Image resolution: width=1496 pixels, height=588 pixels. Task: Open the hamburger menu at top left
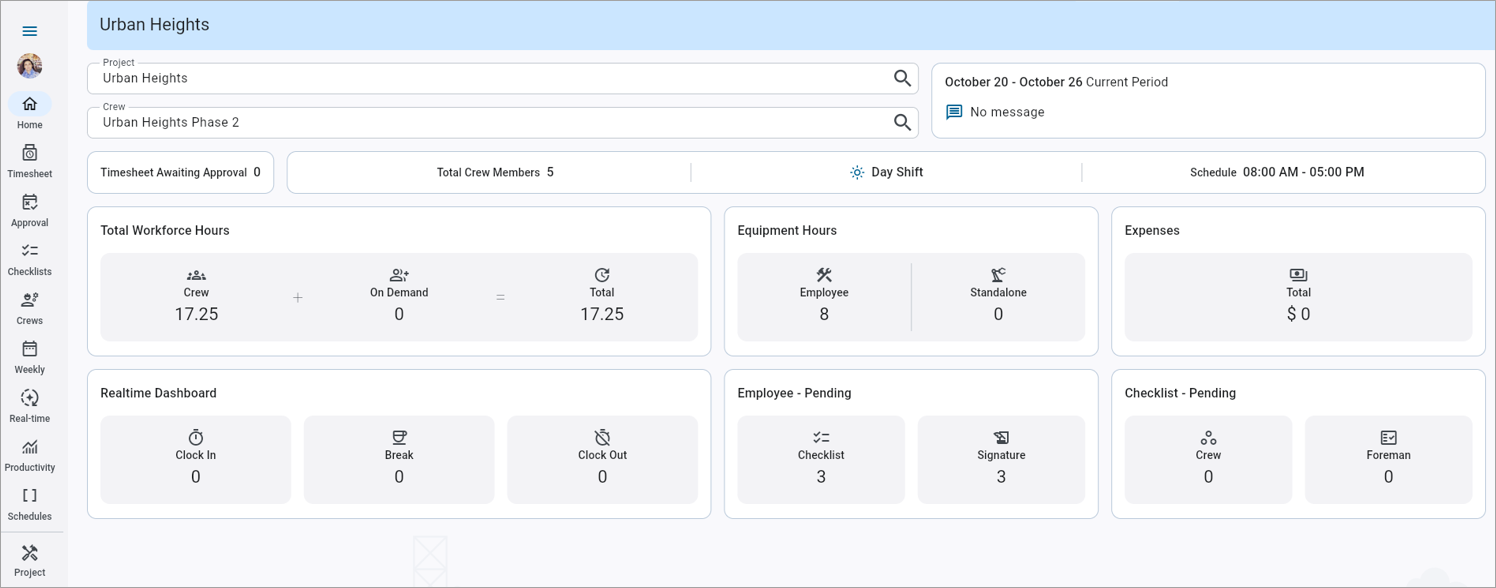(x=29, y=30)
